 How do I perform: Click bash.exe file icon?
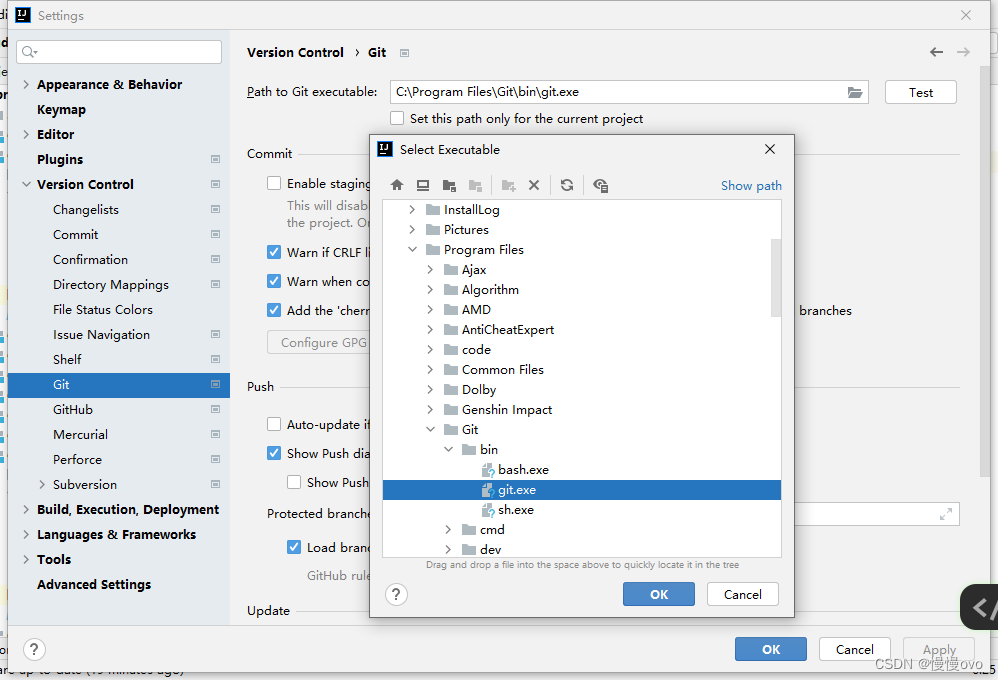coord(488,471)
